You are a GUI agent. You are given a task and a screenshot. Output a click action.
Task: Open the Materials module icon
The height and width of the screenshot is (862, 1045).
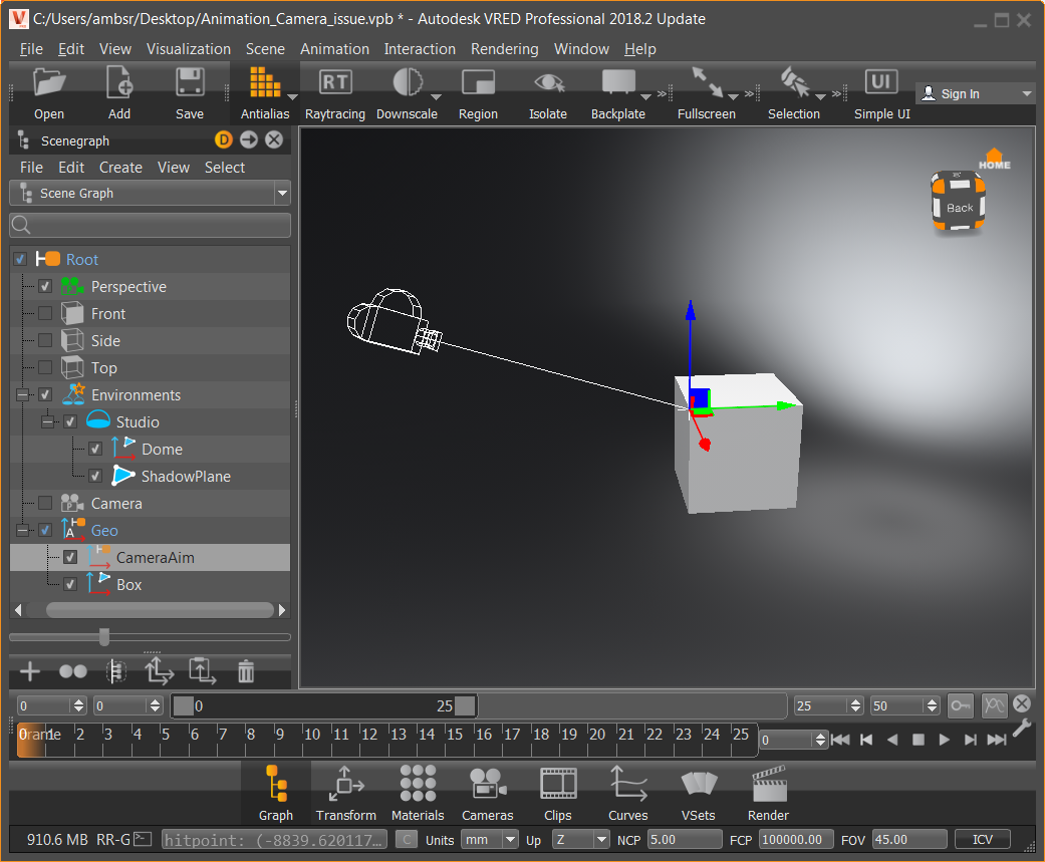[418, 784]
